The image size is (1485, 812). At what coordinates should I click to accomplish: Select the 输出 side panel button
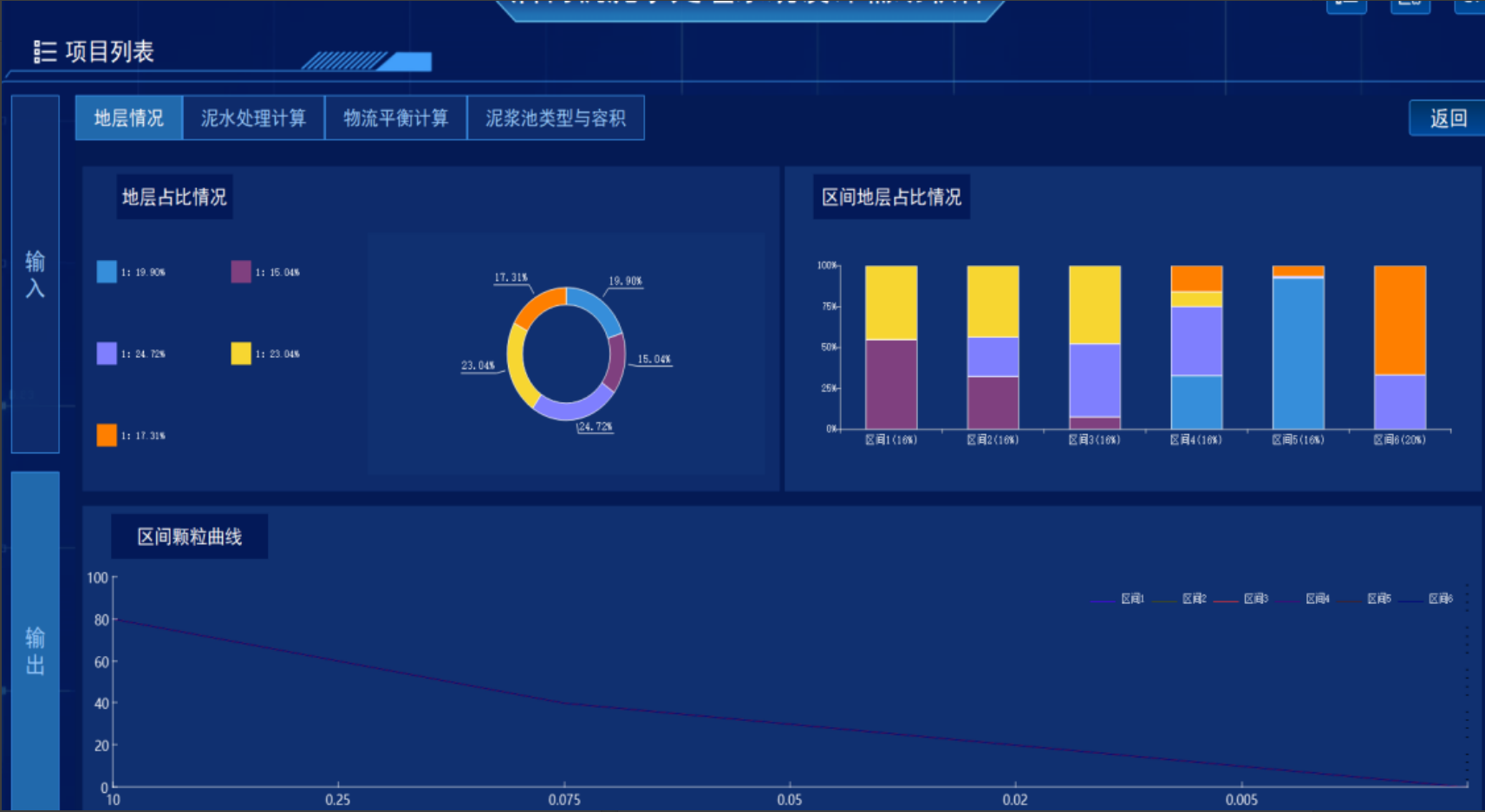click(35, 650)
